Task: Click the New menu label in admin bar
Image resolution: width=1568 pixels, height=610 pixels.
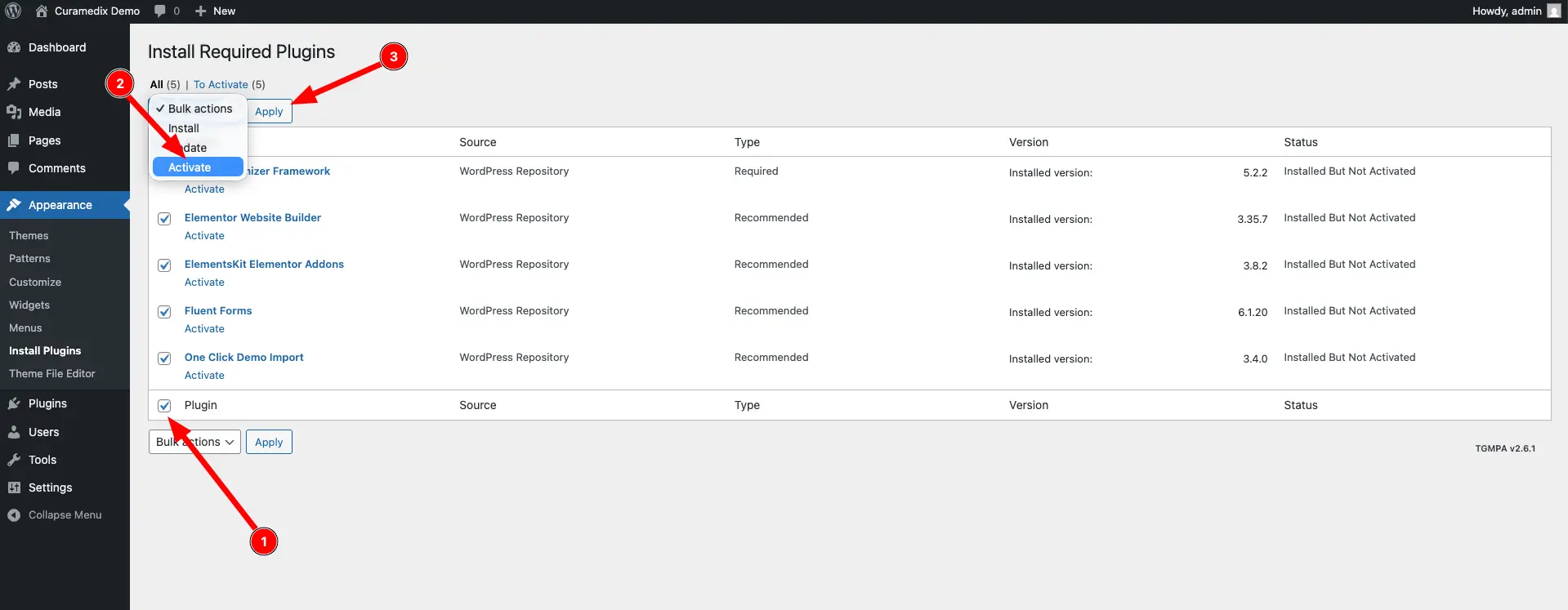Action: [x=224, y=11]
